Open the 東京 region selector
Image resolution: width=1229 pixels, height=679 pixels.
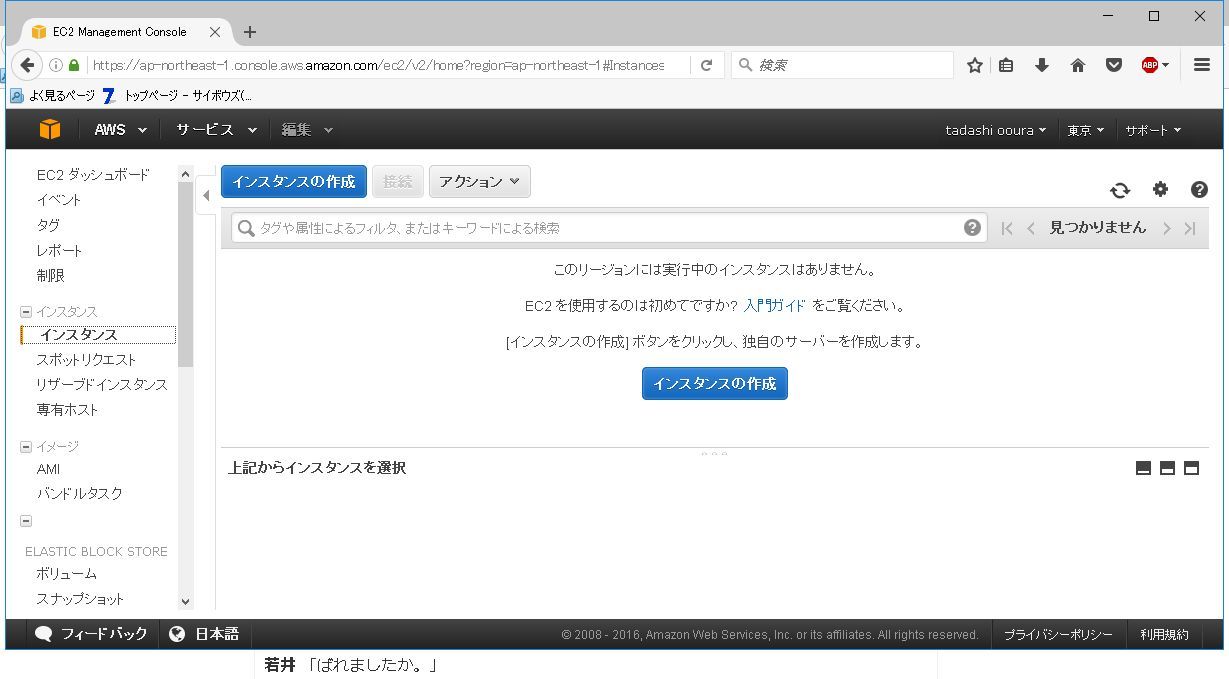coord(1085,130)
